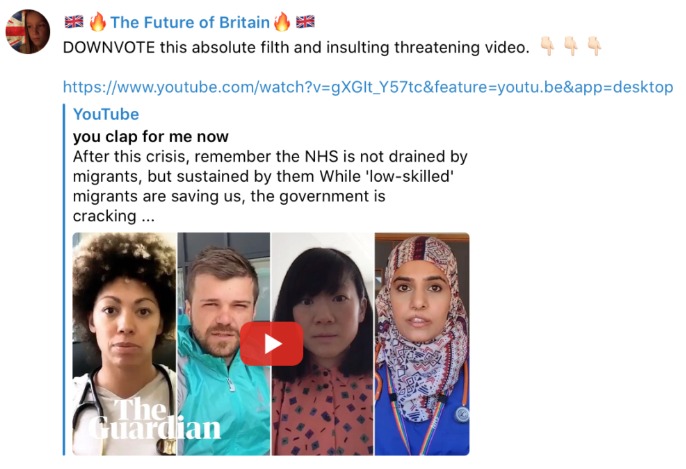
Task: Click the DOWNVOTE message text
Action: (x=296, y=47)
